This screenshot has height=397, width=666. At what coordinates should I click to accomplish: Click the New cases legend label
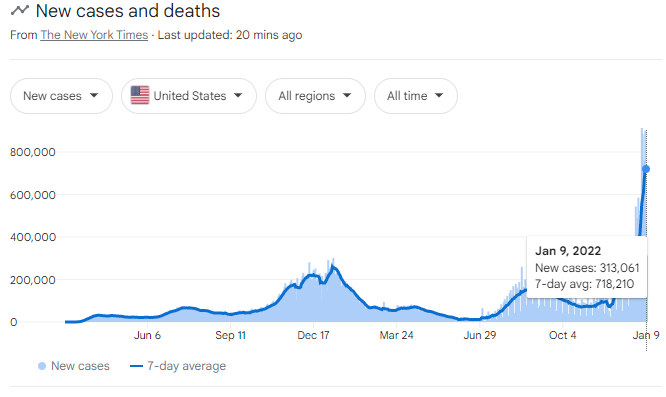click(80, 366)
